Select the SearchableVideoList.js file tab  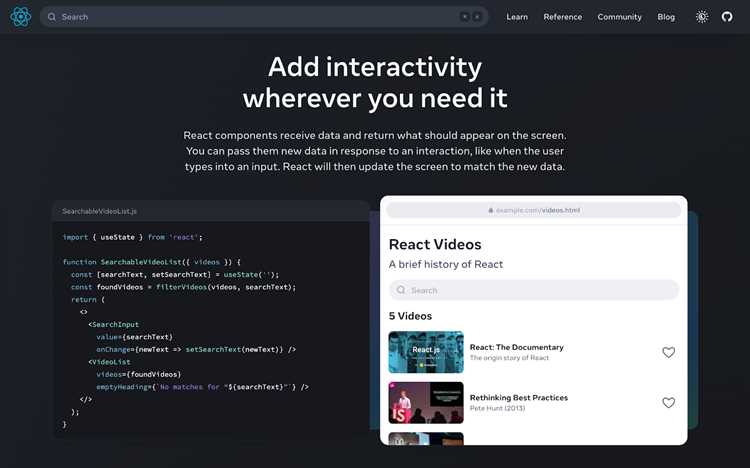point(99,211)
